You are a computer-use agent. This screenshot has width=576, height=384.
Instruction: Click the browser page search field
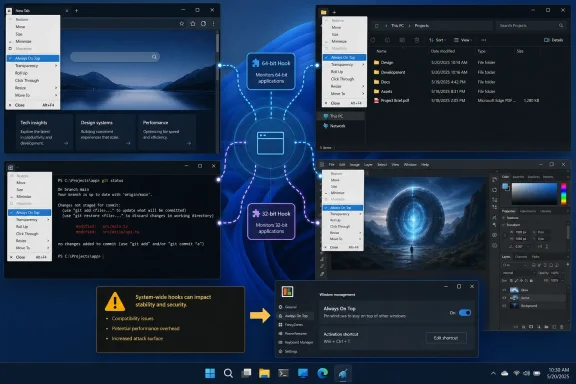115,57
